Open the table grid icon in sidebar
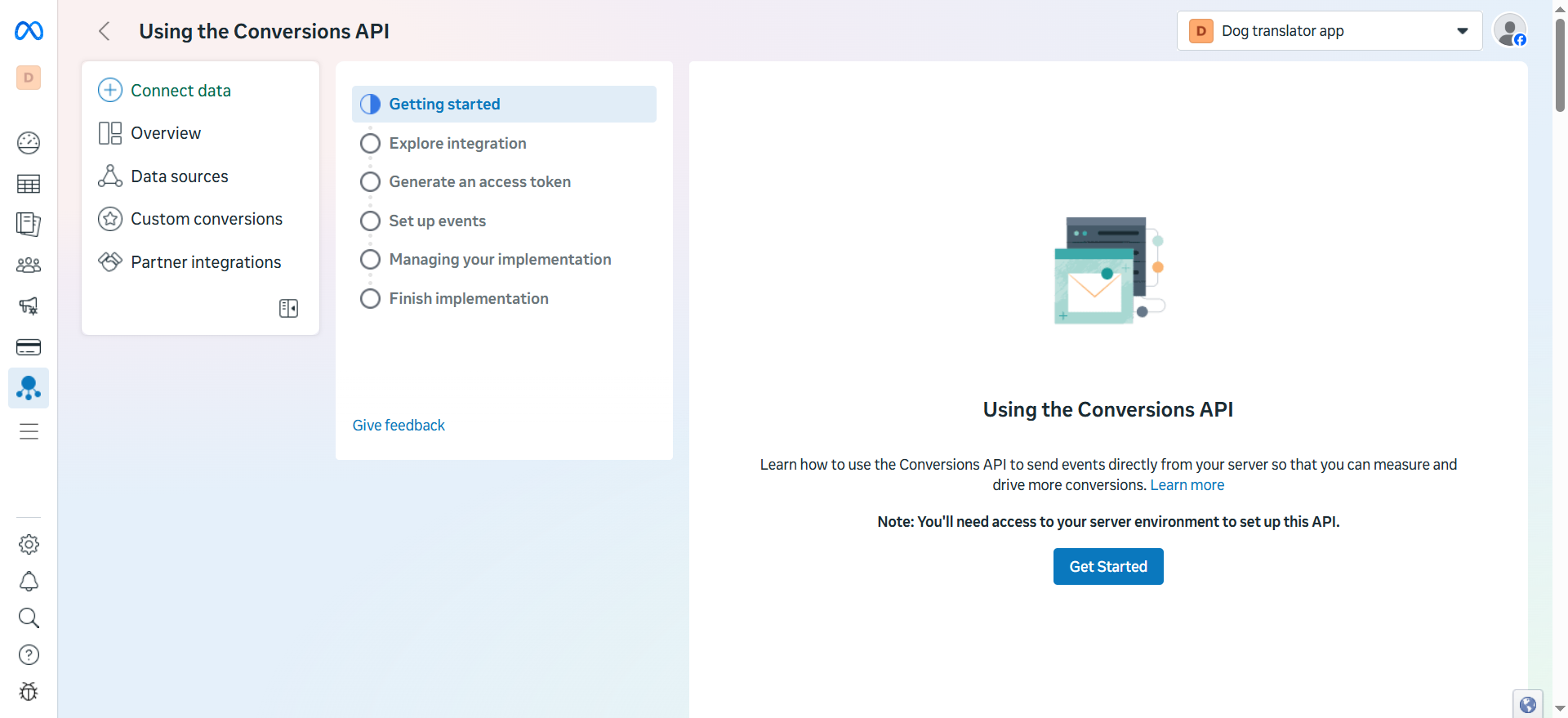The width and height of the screenshot is (1568, 718). [x=29, y=184]
